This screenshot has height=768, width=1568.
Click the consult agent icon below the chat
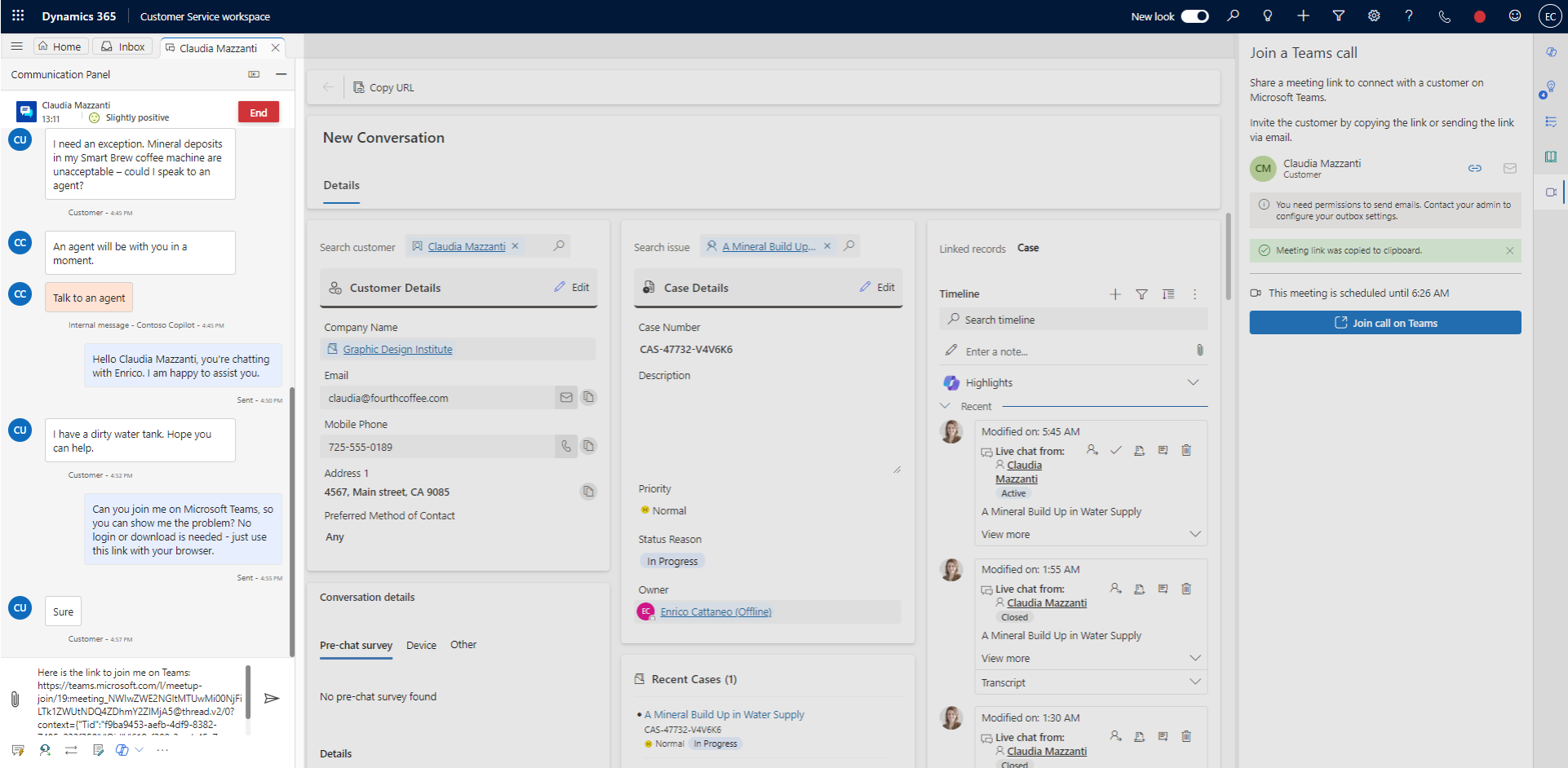45,749
